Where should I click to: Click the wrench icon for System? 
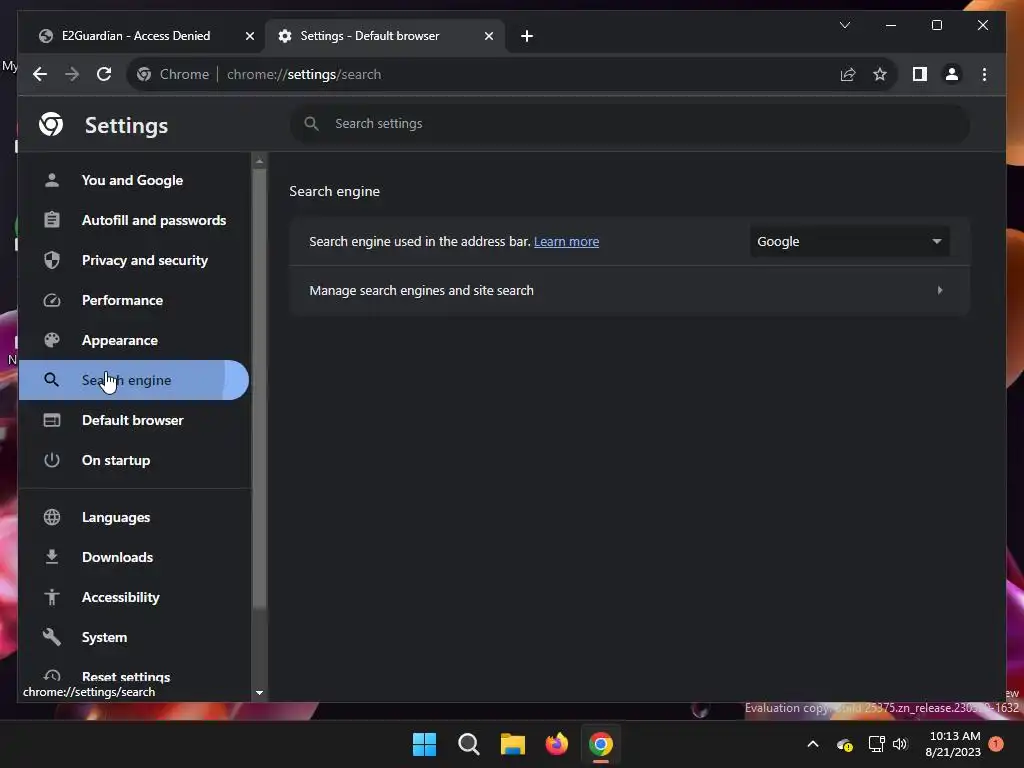pos(52,637)
